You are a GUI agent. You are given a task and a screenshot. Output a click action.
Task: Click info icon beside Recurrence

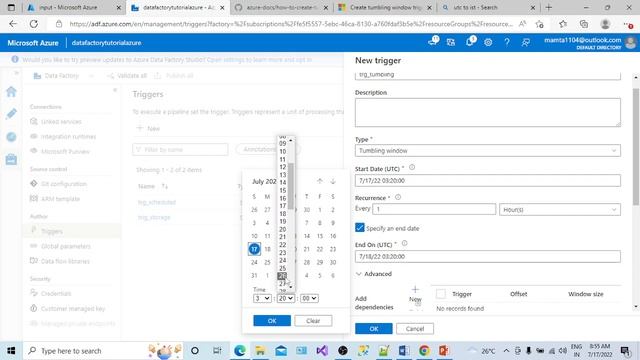point(398,197)
